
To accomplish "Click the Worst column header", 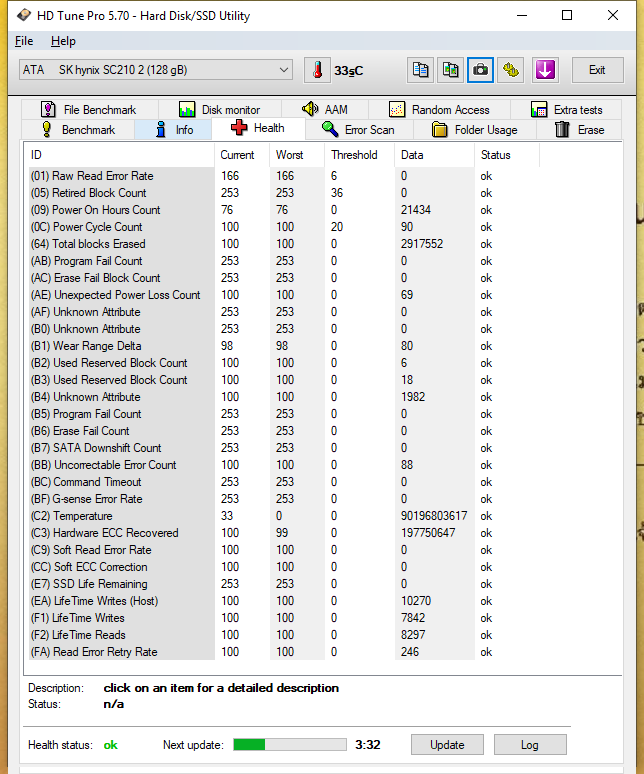I will click(x=297, y=155).
